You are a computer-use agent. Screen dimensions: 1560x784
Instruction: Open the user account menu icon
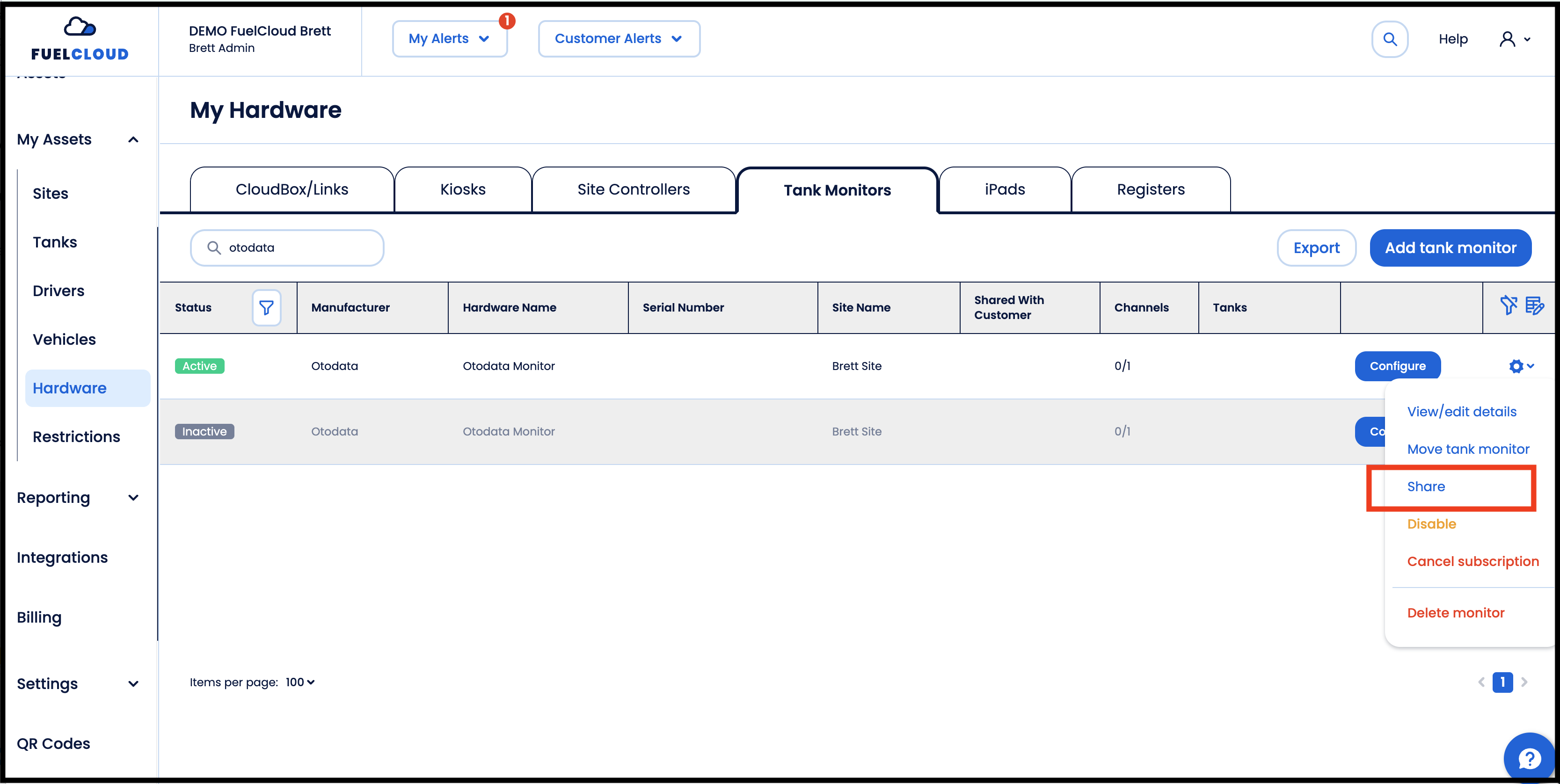tap(1515, 39)
